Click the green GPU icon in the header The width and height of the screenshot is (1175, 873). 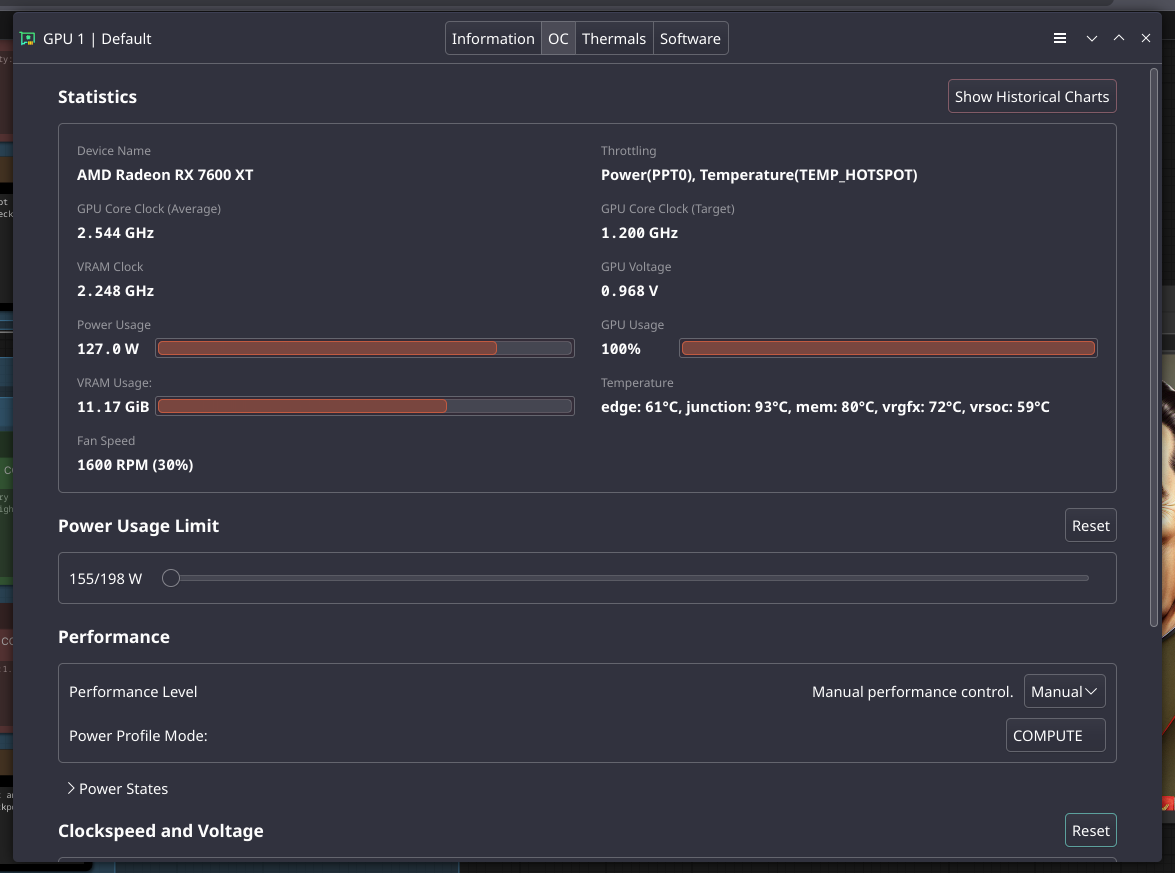click(28, 39)
